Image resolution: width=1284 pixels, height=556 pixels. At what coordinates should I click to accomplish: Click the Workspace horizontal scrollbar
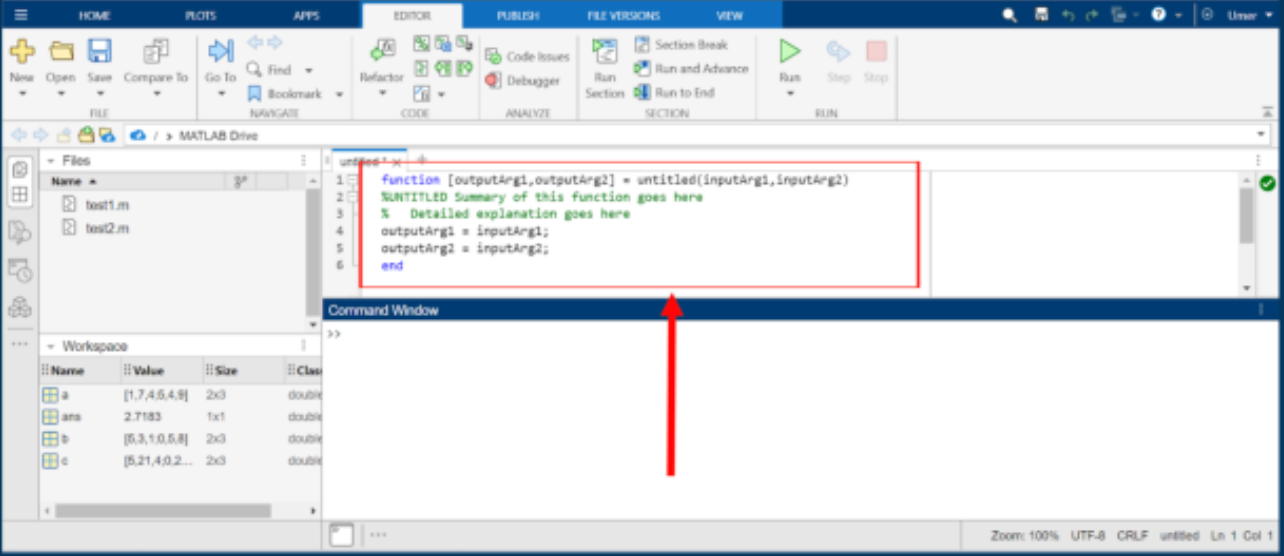tap(162, 511)
